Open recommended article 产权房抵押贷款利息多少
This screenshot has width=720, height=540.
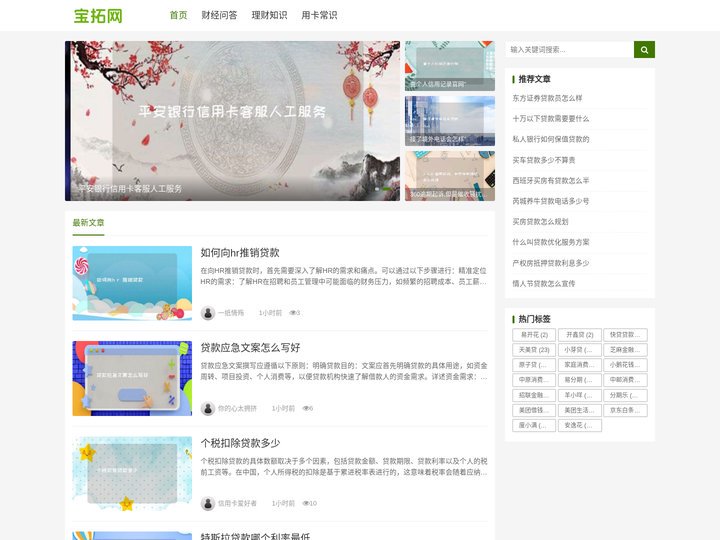[551, 263]
